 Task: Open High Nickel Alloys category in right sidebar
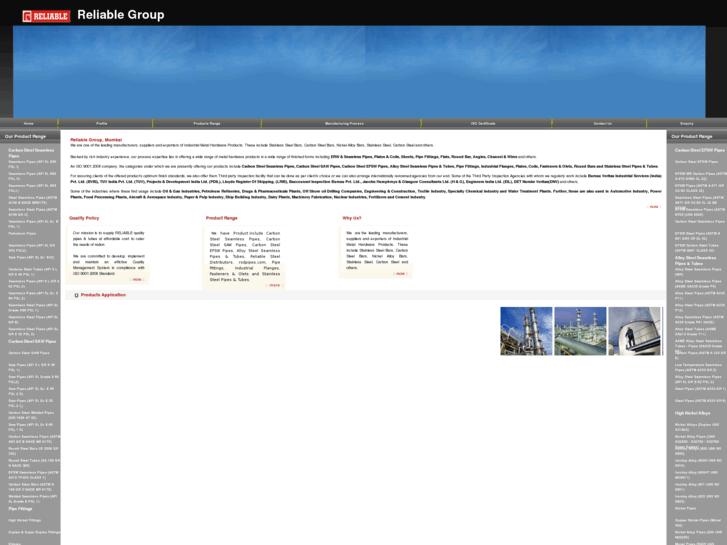(692, 413)
